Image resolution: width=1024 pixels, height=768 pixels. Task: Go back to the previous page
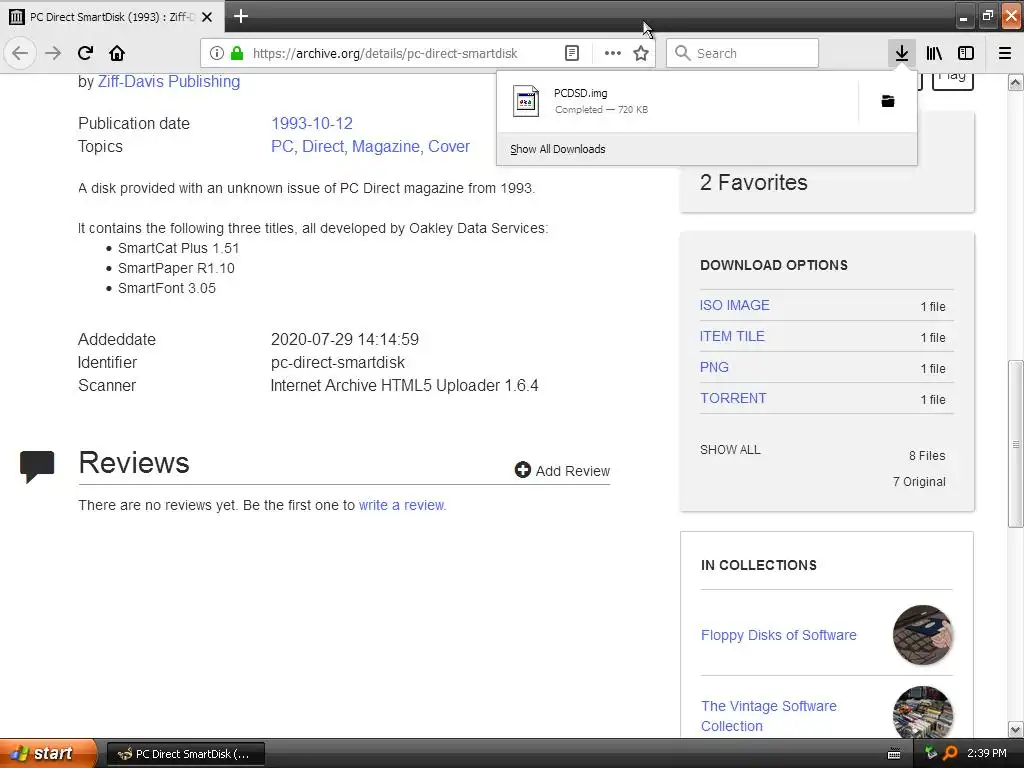point(20,53)
